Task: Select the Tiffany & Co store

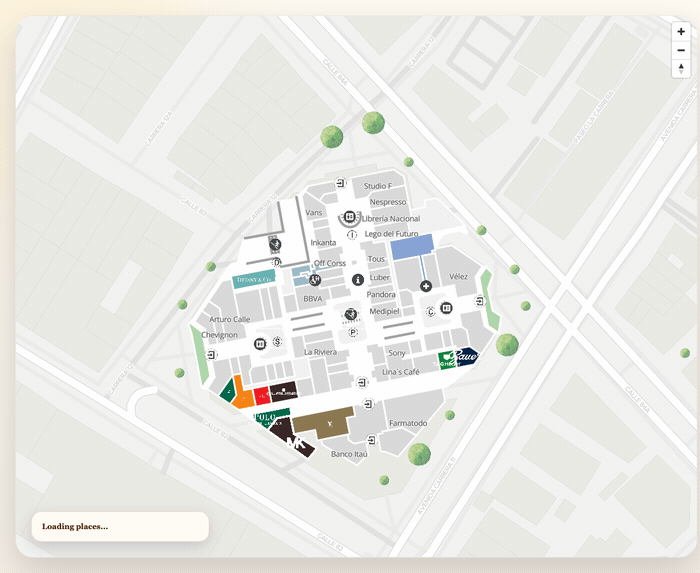Action: [x=254, y=279]
